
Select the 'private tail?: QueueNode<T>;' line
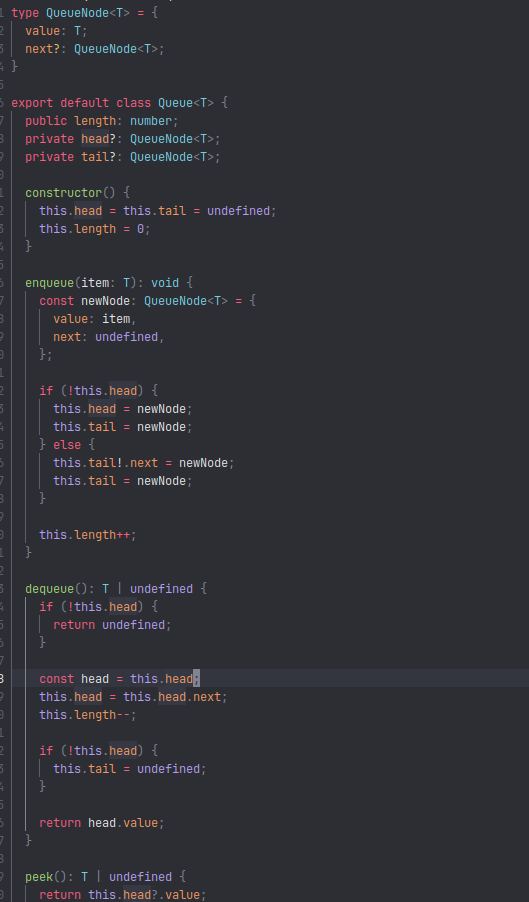pyautogui.click(x=122, y=156)
